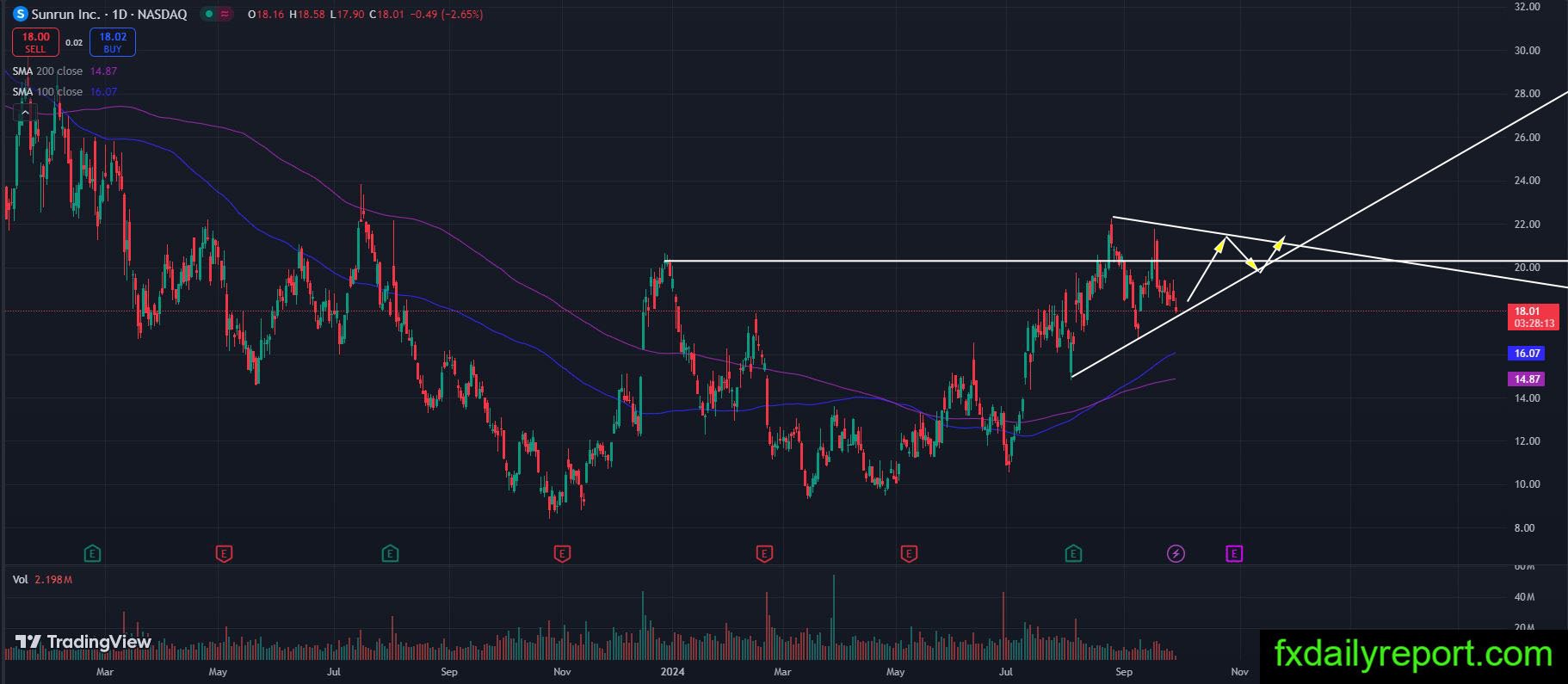This screenshot has height=684, width=1568.
Task: Click the 0.02 spread value
Action: point(74,43)
